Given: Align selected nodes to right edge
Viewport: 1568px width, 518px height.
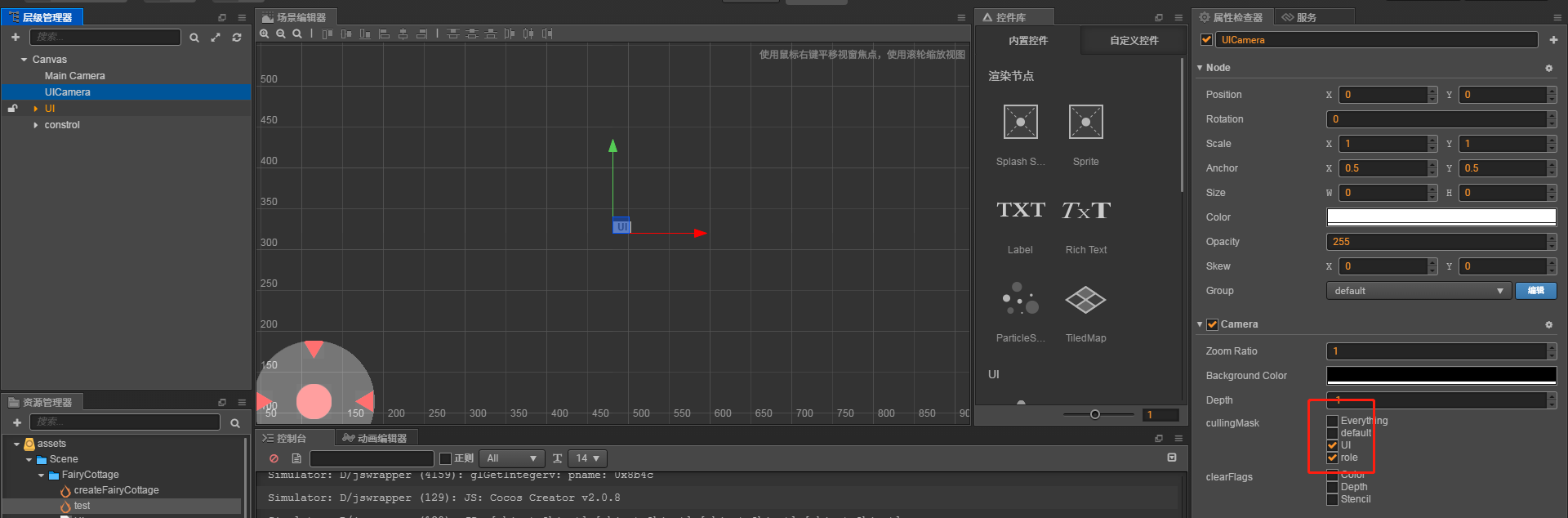Looking at the screenshot, I should (421, 33).
